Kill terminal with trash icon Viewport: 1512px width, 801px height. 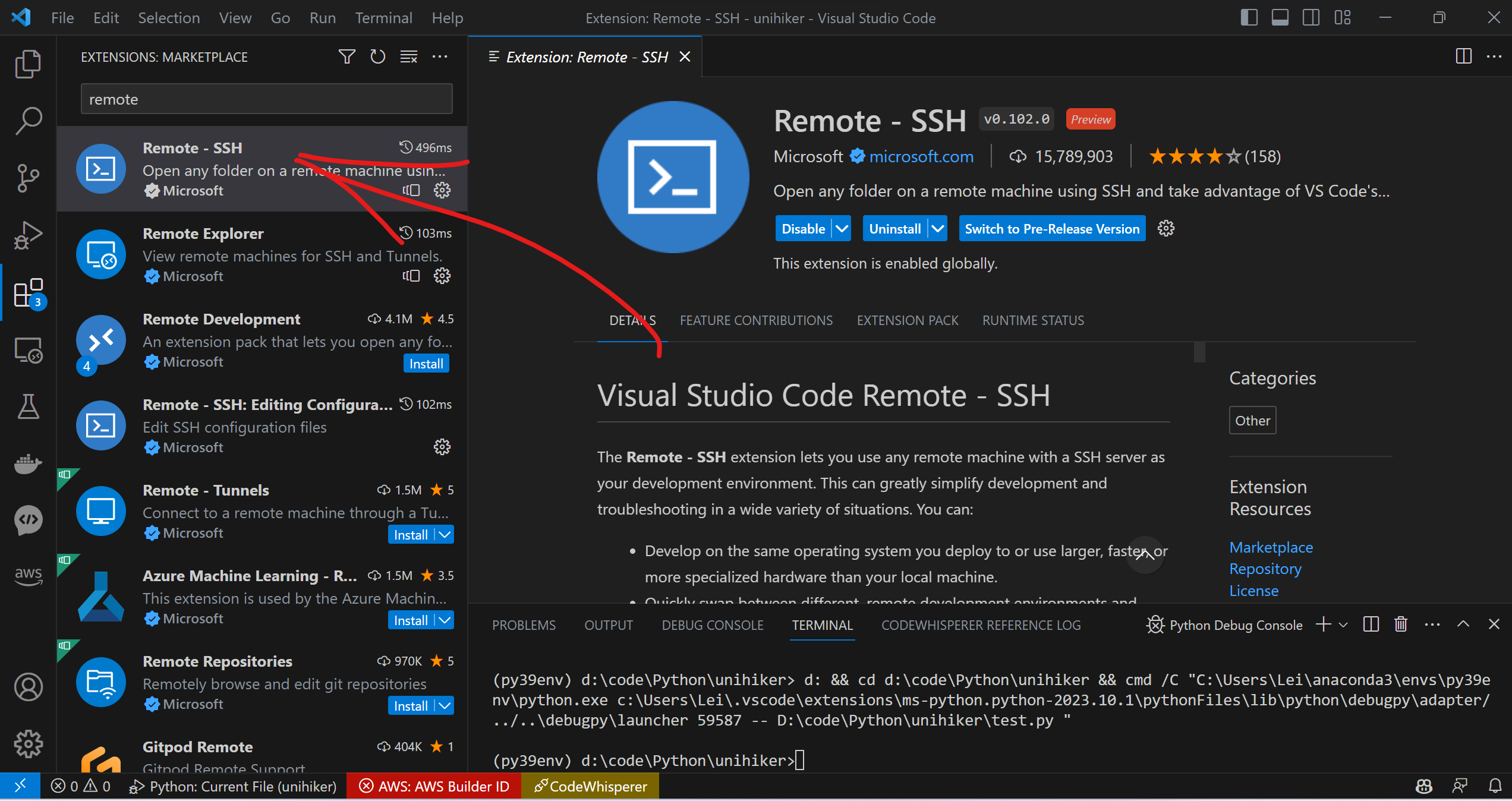click(x=1401, y=625)
